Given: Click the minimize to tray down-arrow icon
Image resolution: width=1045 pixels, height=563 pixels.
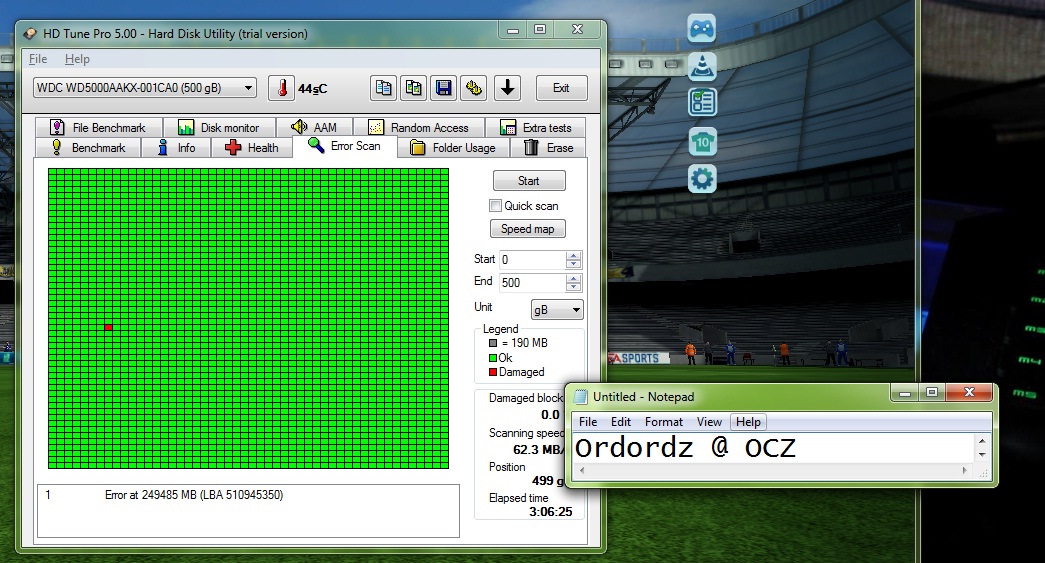Looking at the screenshot, I should [507, 88].
